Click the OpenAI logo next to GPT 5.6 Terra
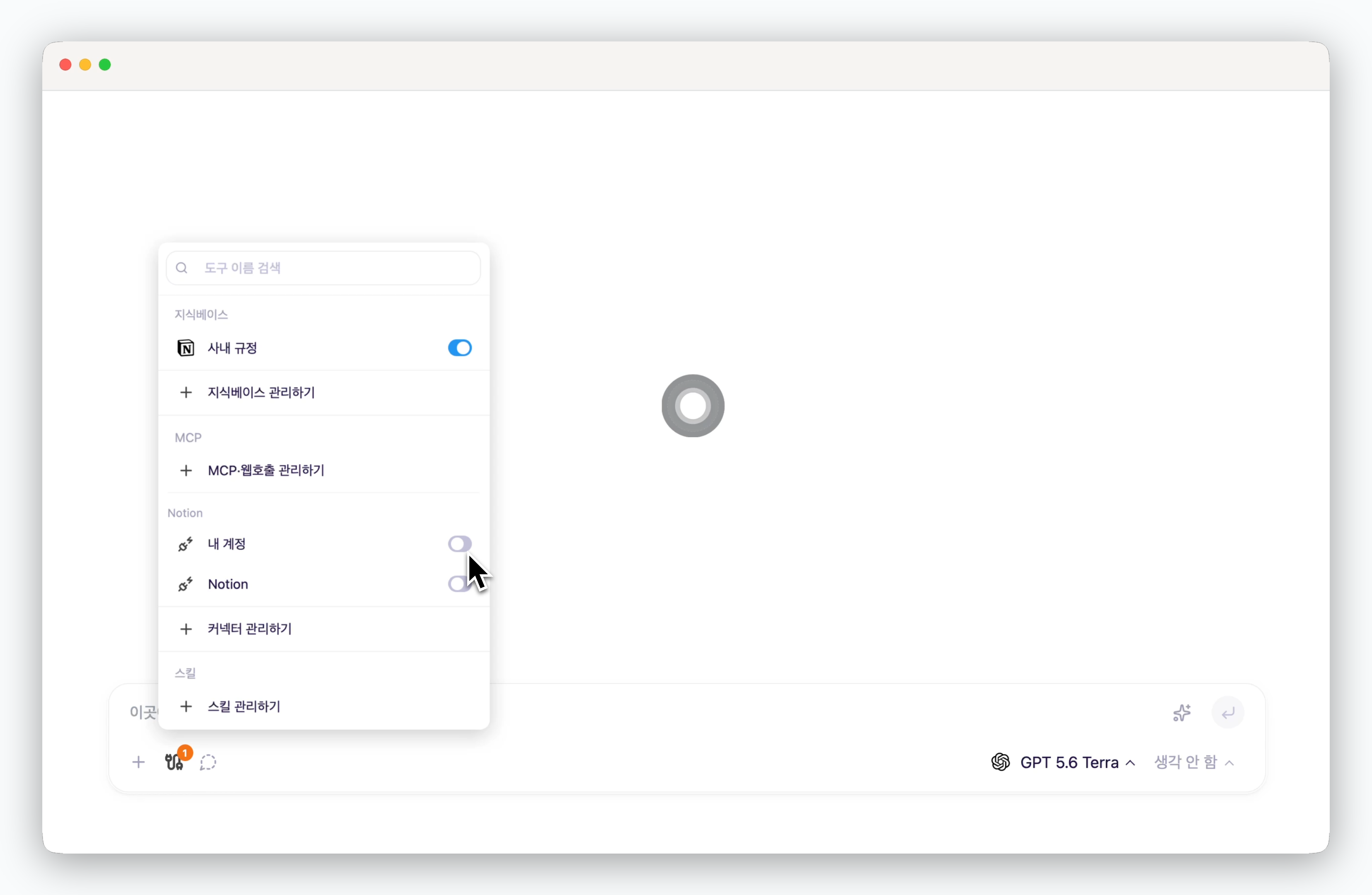This screenshot has height=895, width=1372. 1000,762
